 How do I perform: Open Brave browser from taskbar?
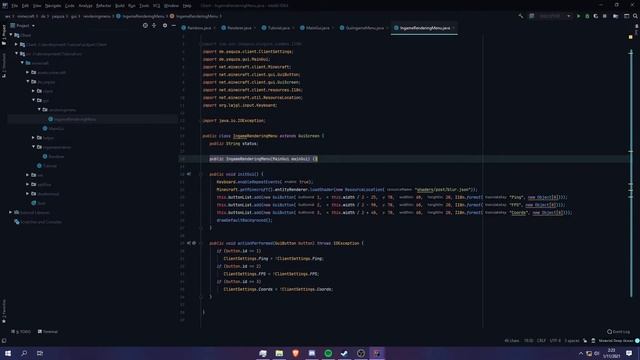[296, 353]
